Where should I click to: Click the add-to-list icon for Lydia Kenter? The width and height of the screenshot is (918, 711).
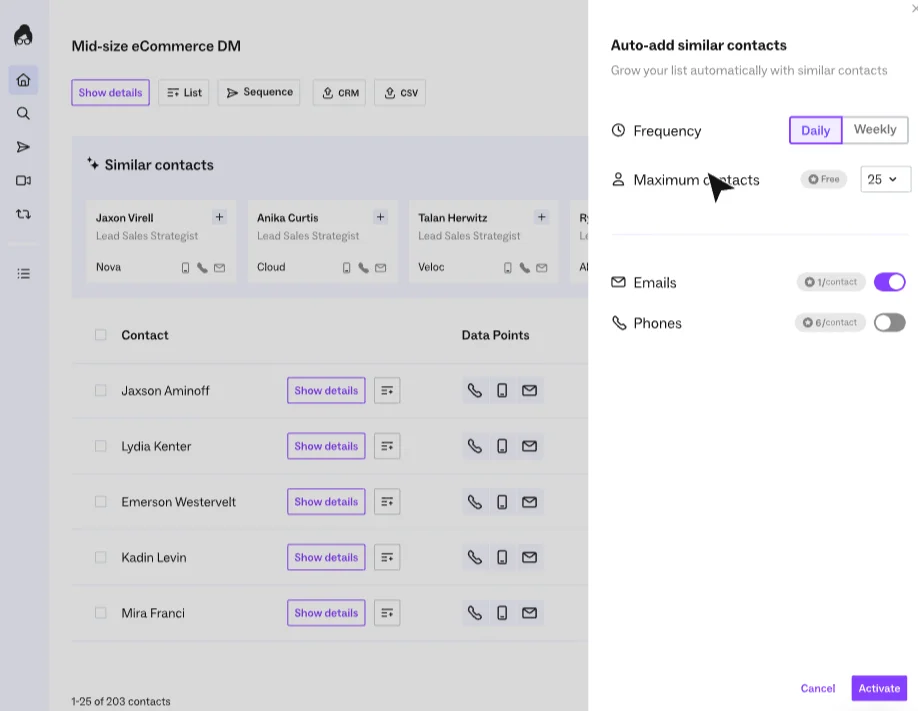[x=387, y=446]
